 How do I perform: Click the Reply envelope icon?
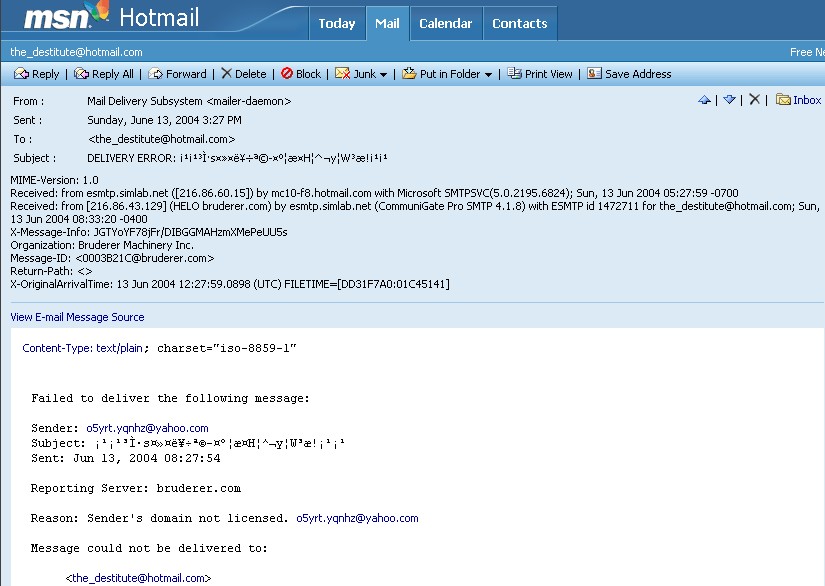tap(21, 74)
